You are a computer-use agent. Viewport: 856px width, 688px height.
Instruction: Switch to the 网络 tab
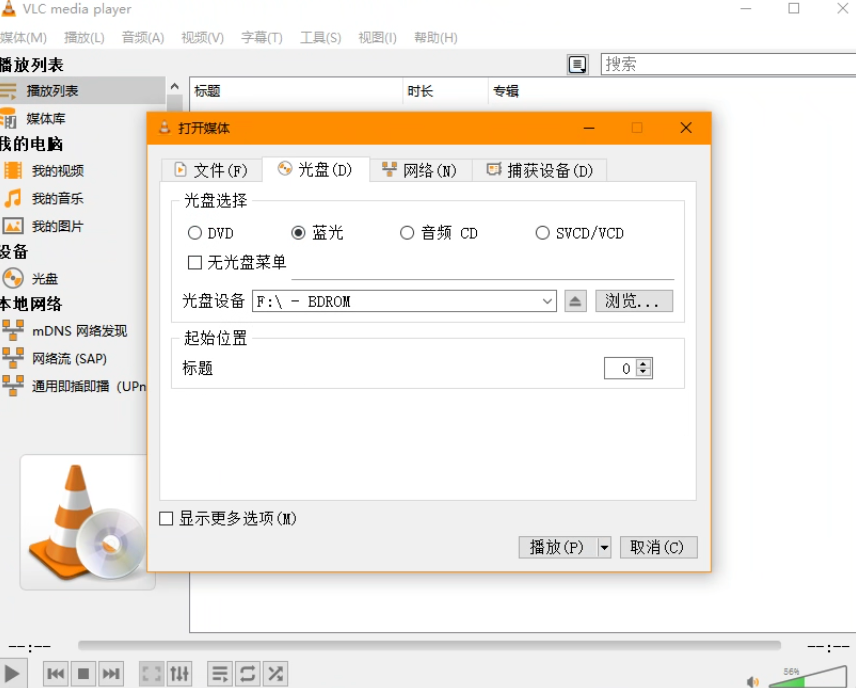tap(419, 170)
